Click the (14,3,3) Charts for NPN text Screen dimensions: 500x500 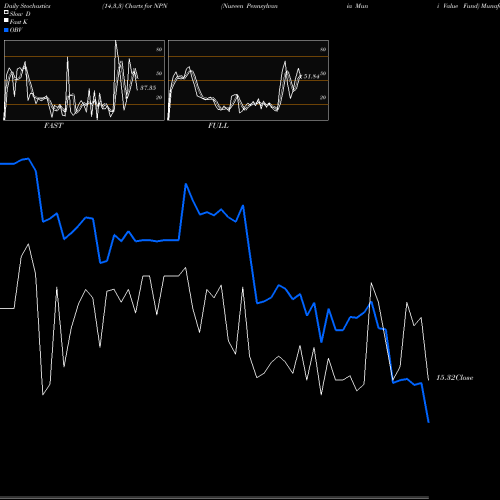click(x=135, y=6)
